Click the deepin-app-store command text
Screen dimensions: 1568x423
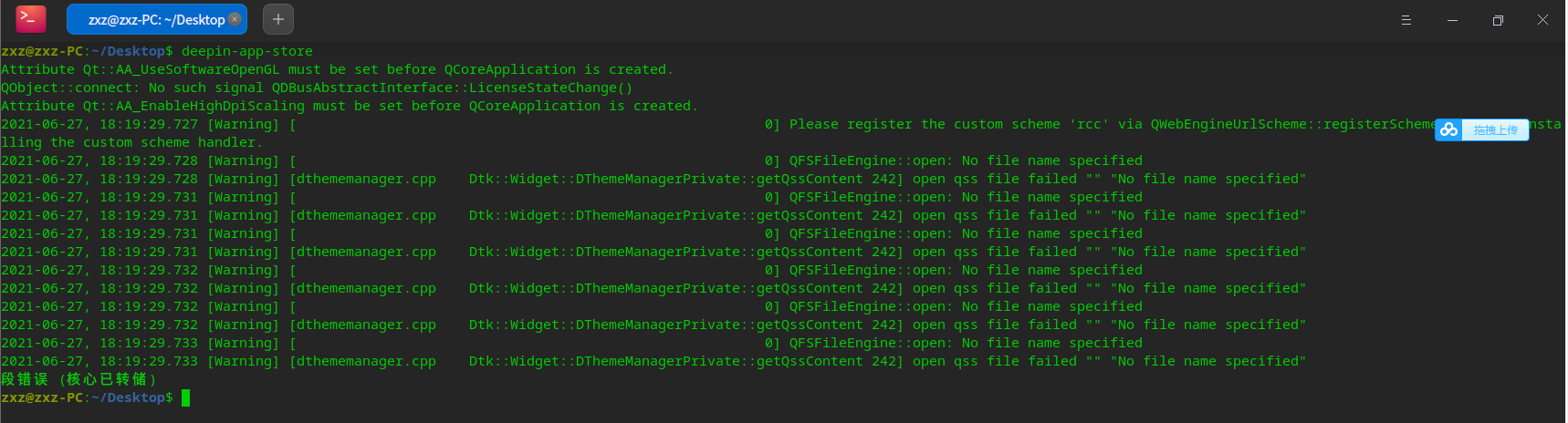coord(246,51)
